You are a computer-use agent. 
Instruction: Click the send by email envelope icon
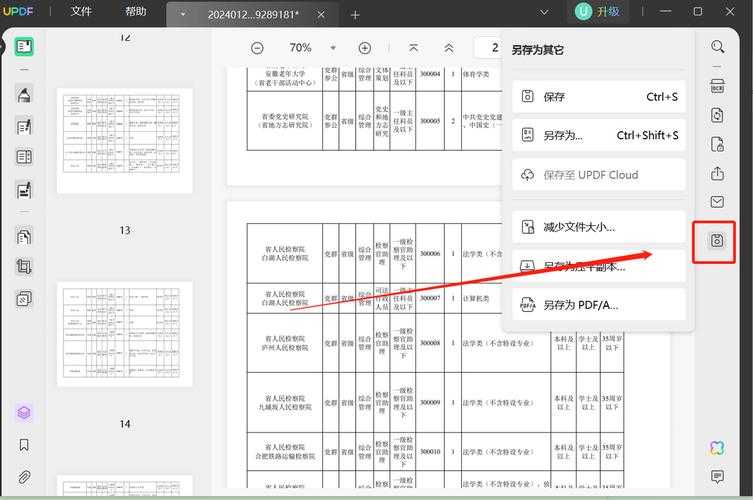pos(717,202)
